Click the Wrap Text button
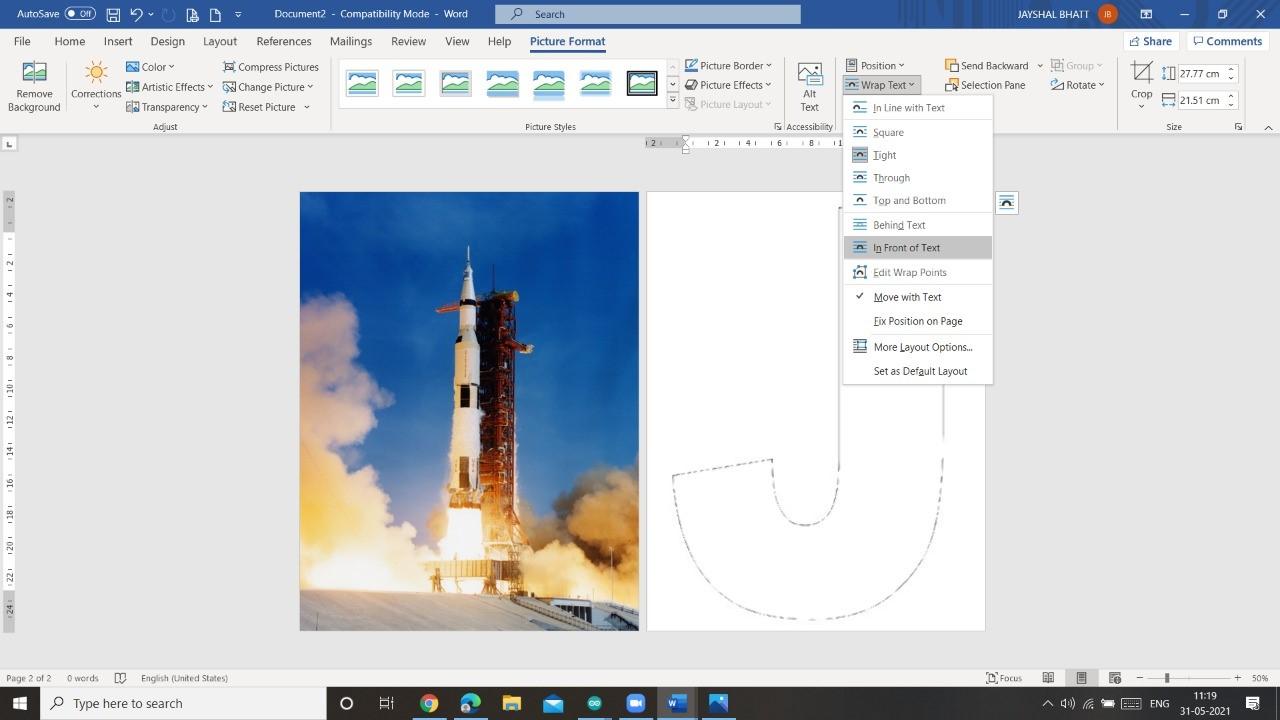 click(x=880, y=85)
